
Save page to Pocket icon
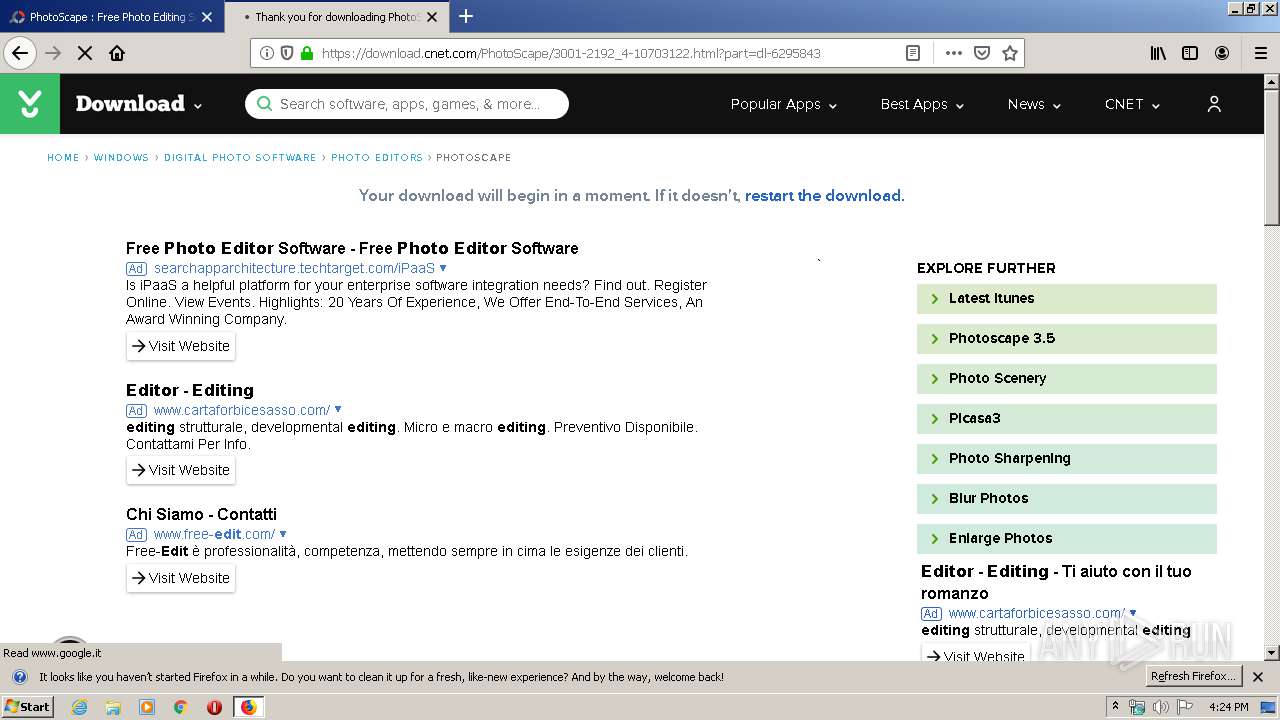(982, 53)
